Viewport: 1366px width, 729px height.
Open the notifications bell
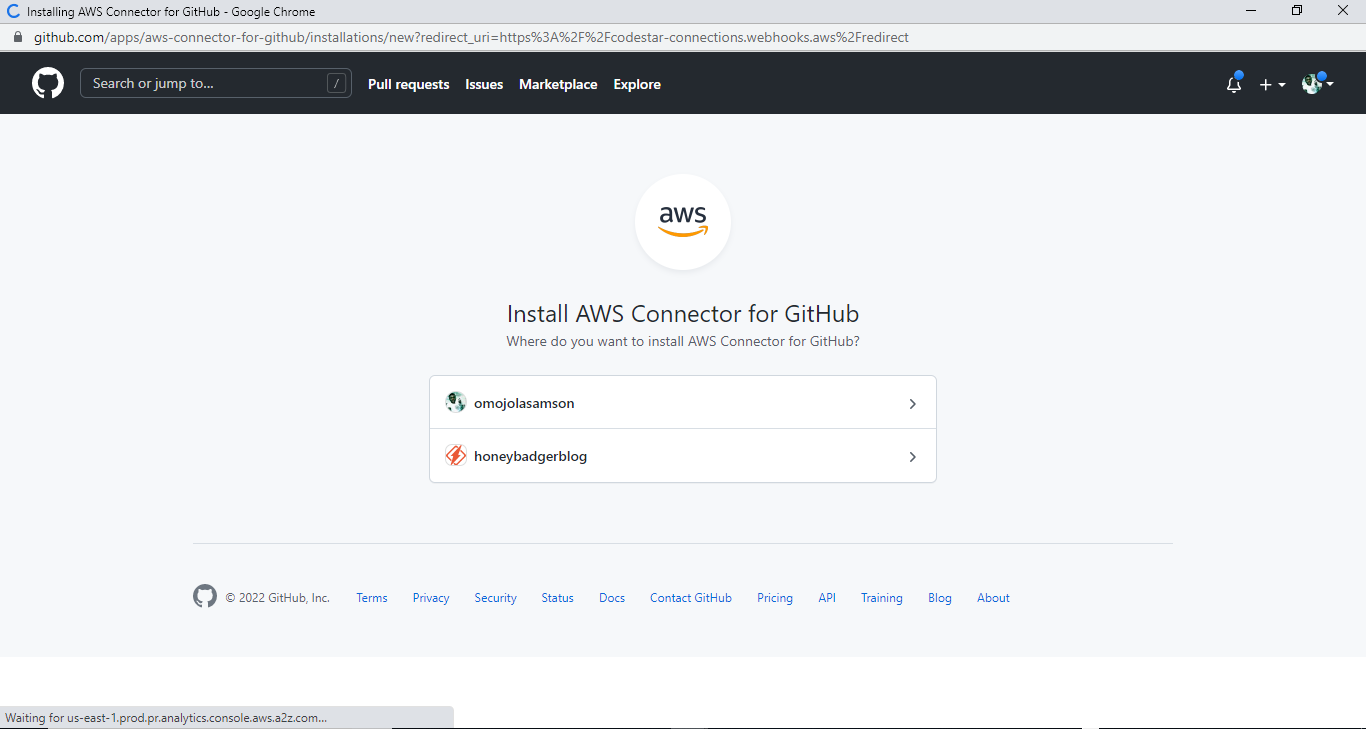(x=1234, y=85)
